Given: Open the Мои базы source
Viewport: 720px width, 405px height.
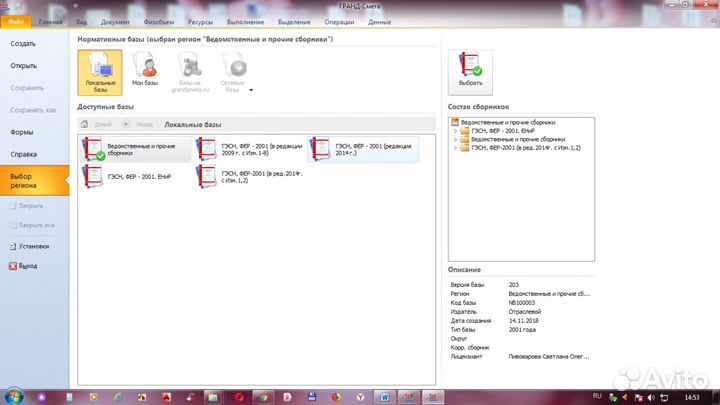Looking at the screenshot, I should point(145,72).
